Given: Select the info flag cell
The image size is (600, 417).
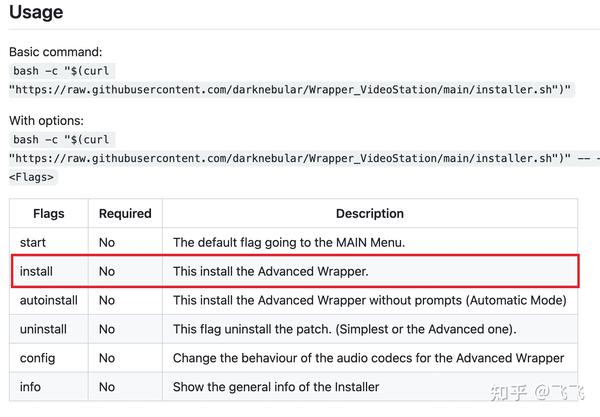Looking at the screenshot, I should [x=30, y=387].
